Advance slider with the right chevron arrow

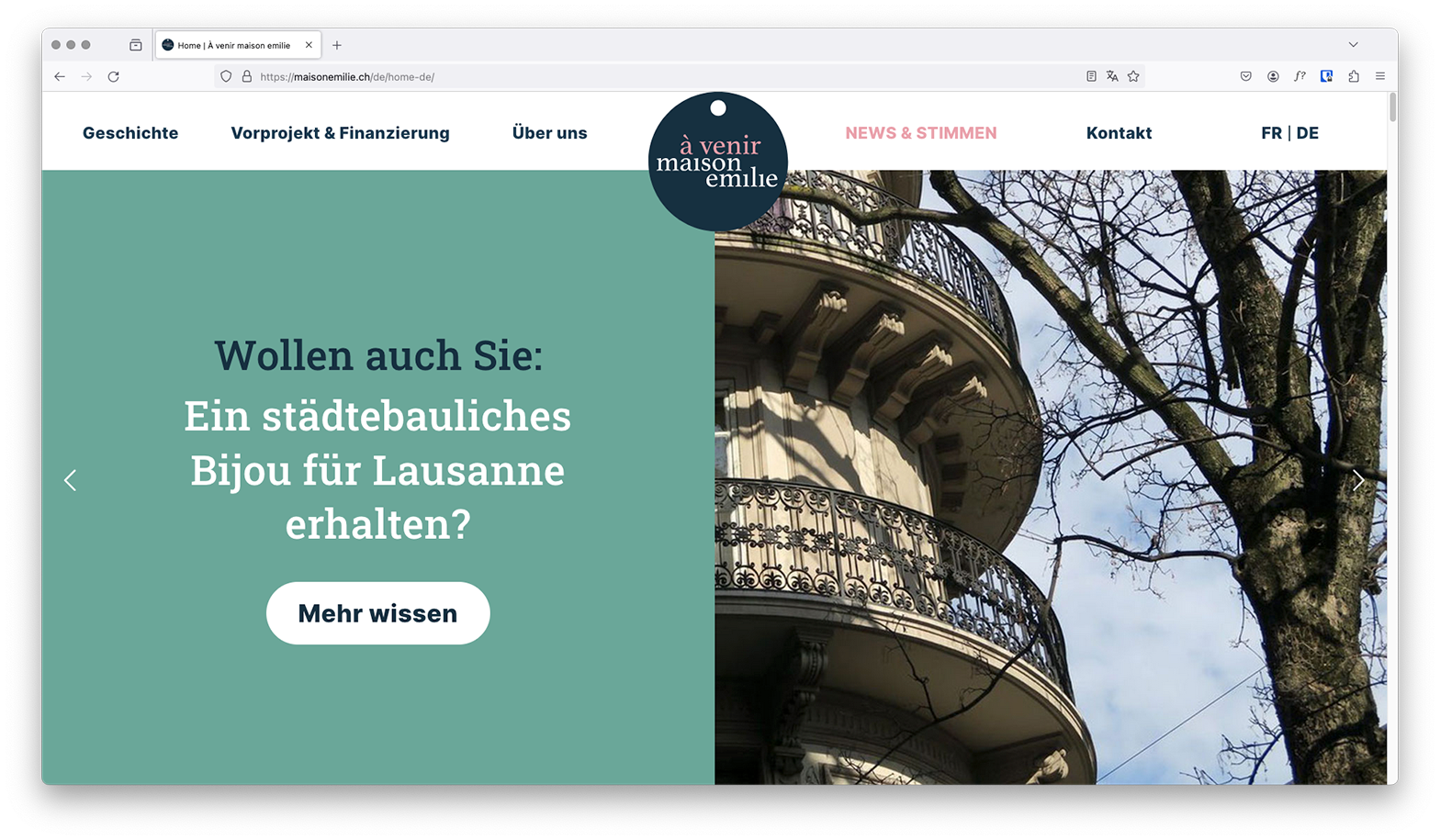[1358, 480]
